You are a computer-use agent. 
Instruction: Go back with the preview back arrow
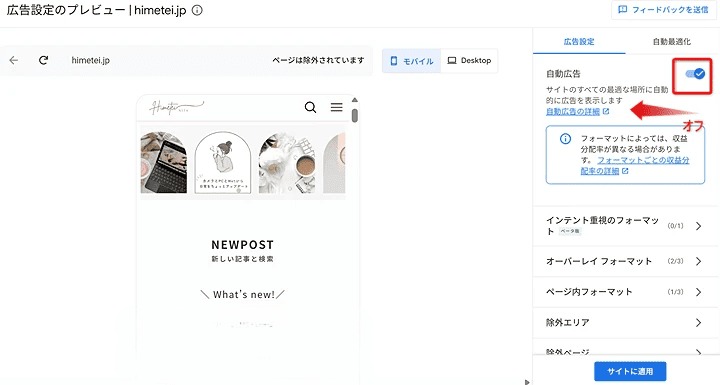click(x=14, y=60)
